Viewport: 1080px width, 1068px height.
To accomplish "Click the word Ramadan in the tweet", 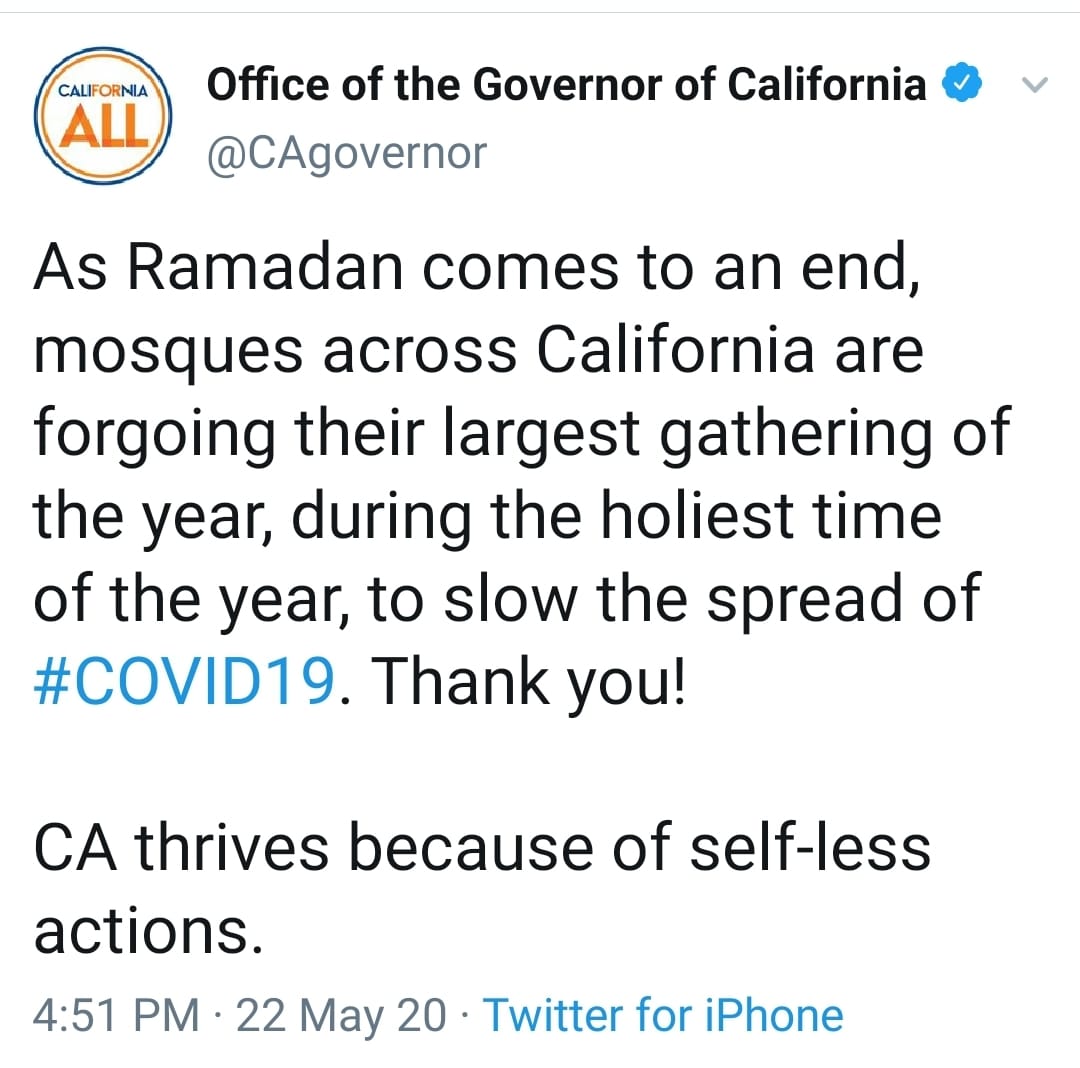I will [265, 267].
